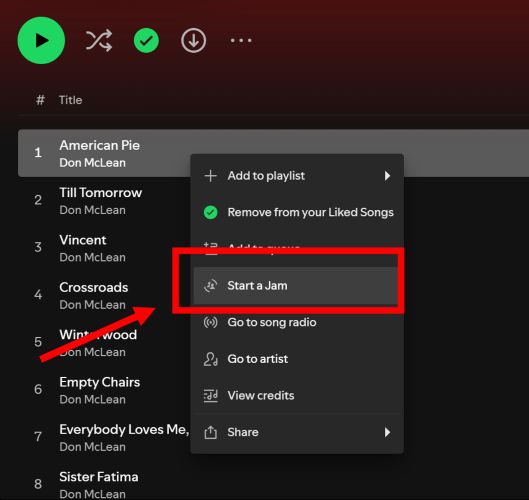Select the Everybody Loves Me track
Image resolution: width=529 pixels, height=500 pixels.
124,429
